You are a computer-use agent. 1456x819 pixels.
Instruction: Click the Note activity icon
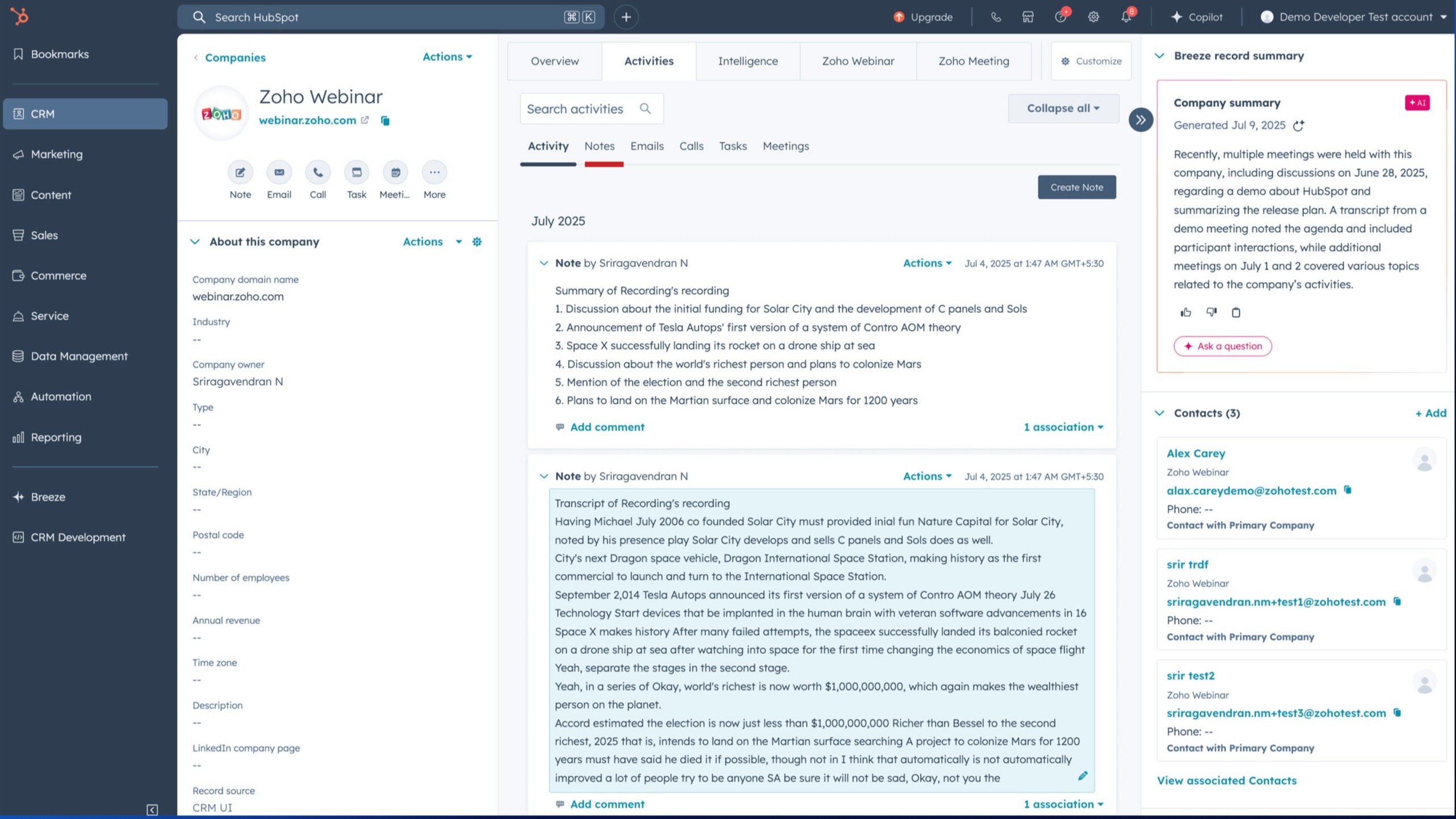pyautogui.click(x=240, y=173)
